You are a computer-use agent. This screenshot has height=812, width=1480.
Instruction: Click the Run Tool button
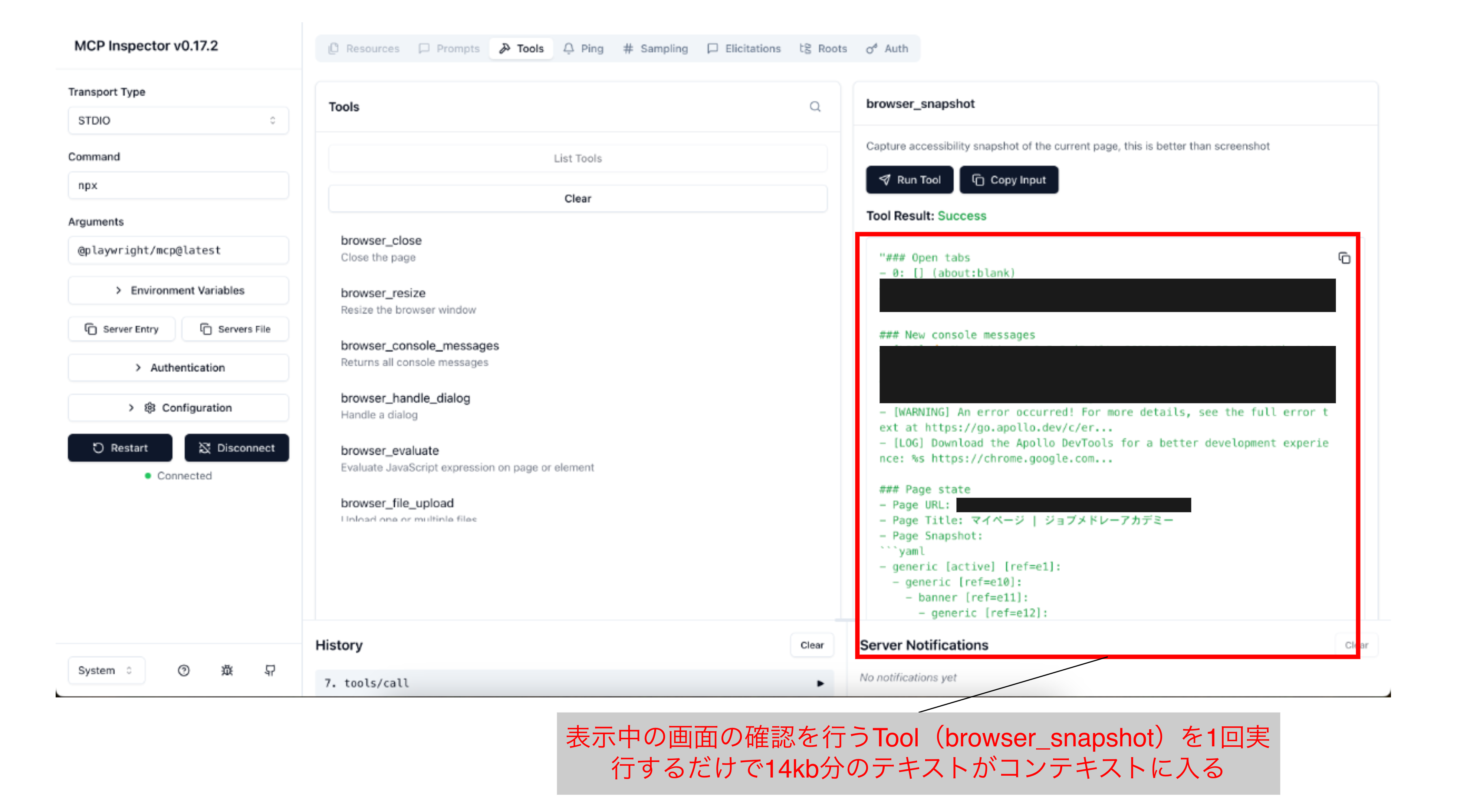909,180
